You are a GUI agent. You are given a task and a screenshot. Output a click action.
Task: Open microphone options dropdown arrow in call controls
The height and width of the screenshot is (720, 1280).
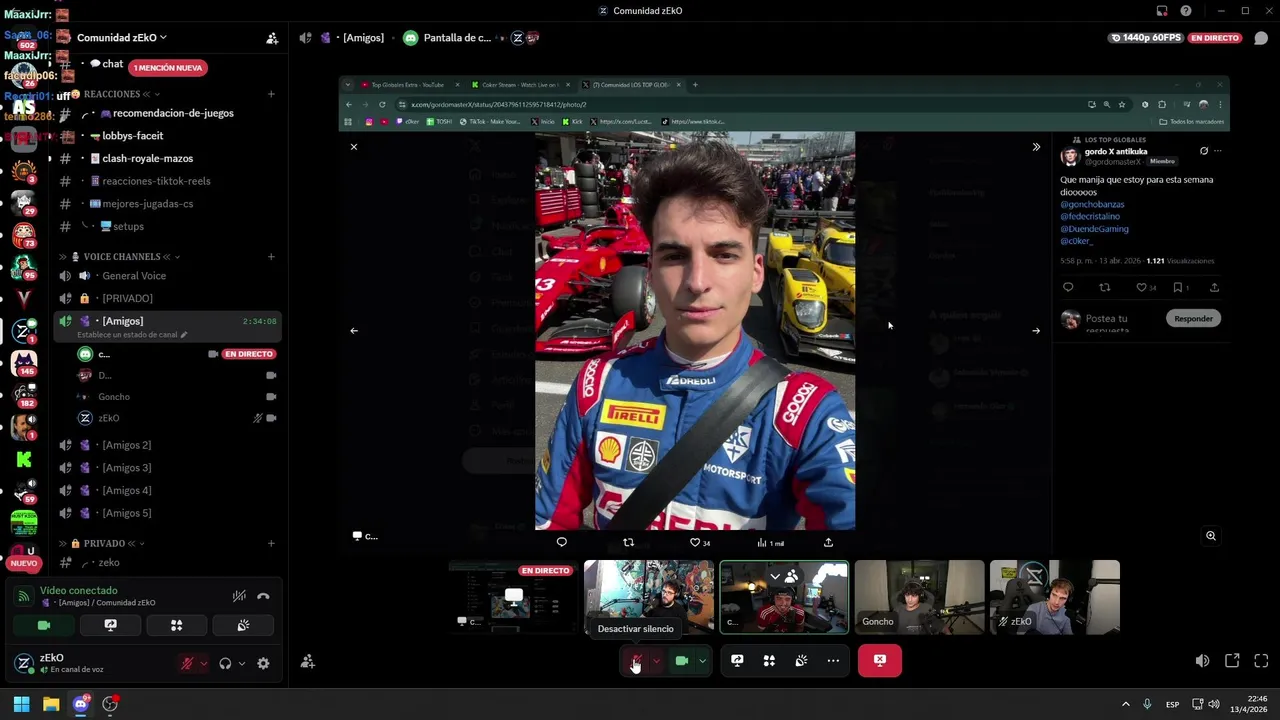click(656, 660)
